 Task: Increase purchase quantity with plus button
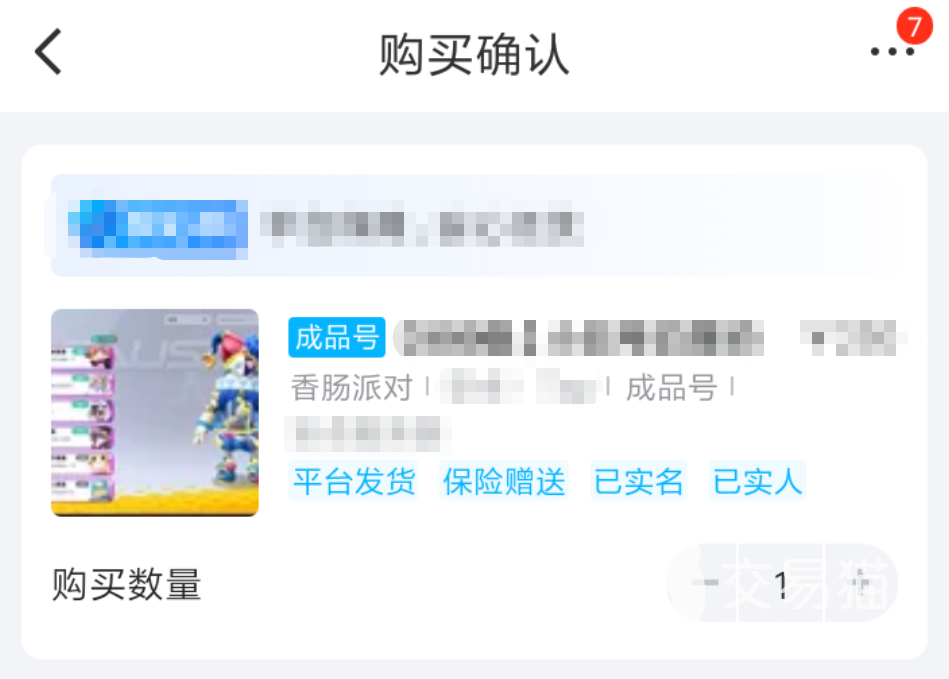[859, 583]
